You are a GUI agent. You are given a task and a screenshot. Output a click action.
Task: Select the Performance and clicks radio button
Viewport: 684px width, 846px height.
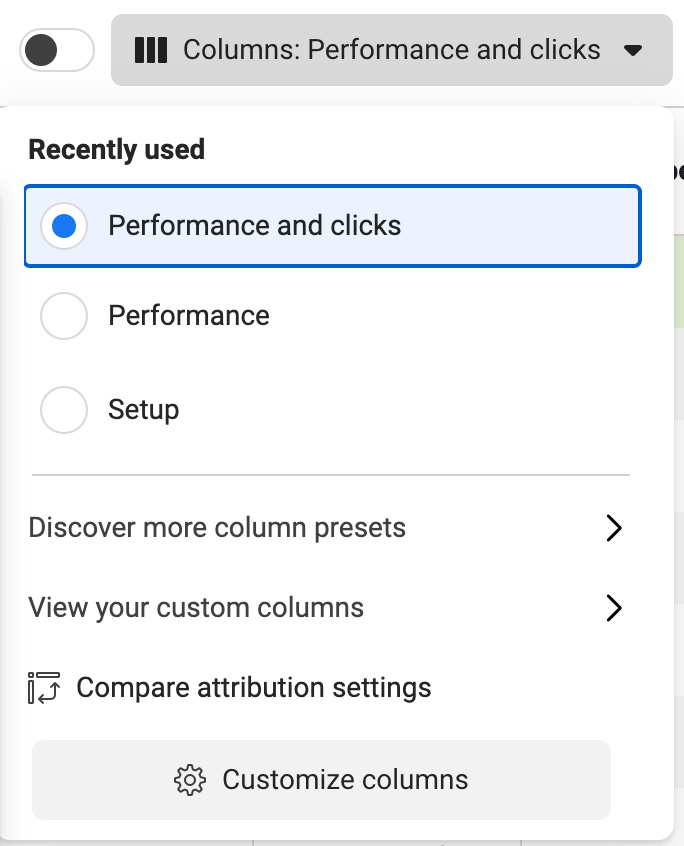pos(64,226)
